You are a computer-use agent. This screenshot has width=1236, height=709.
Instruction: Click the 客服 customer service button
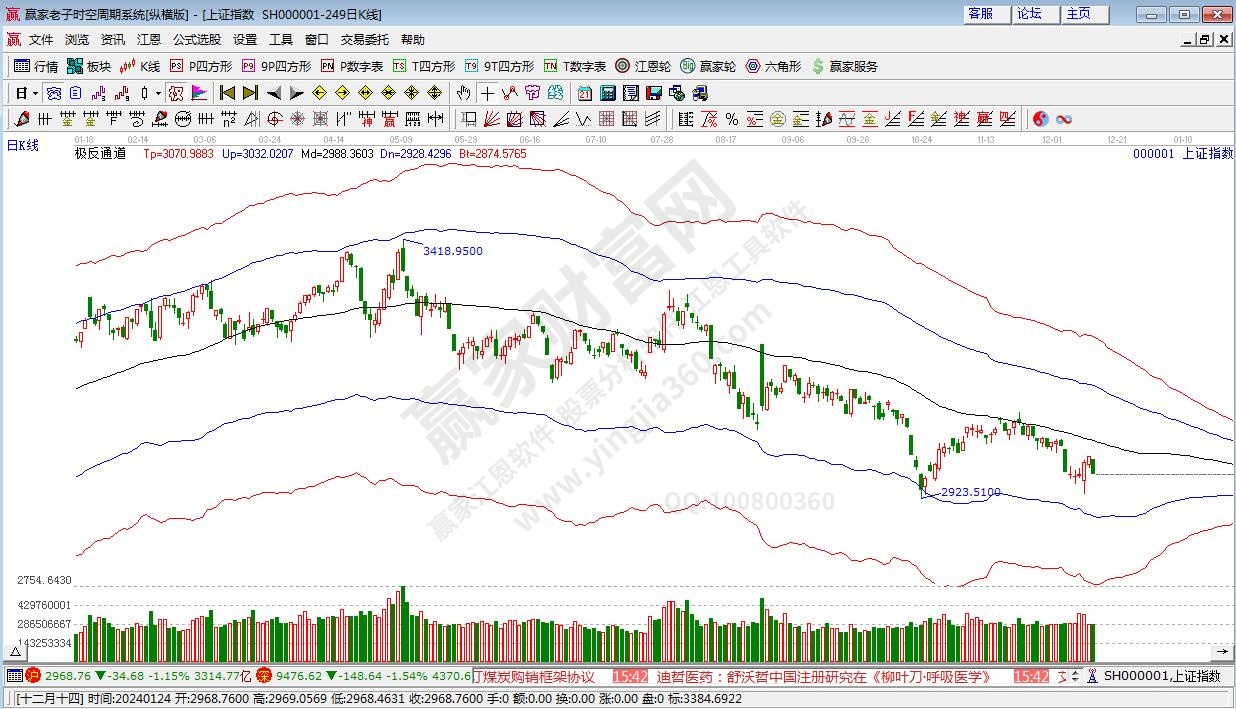[980, 14]
